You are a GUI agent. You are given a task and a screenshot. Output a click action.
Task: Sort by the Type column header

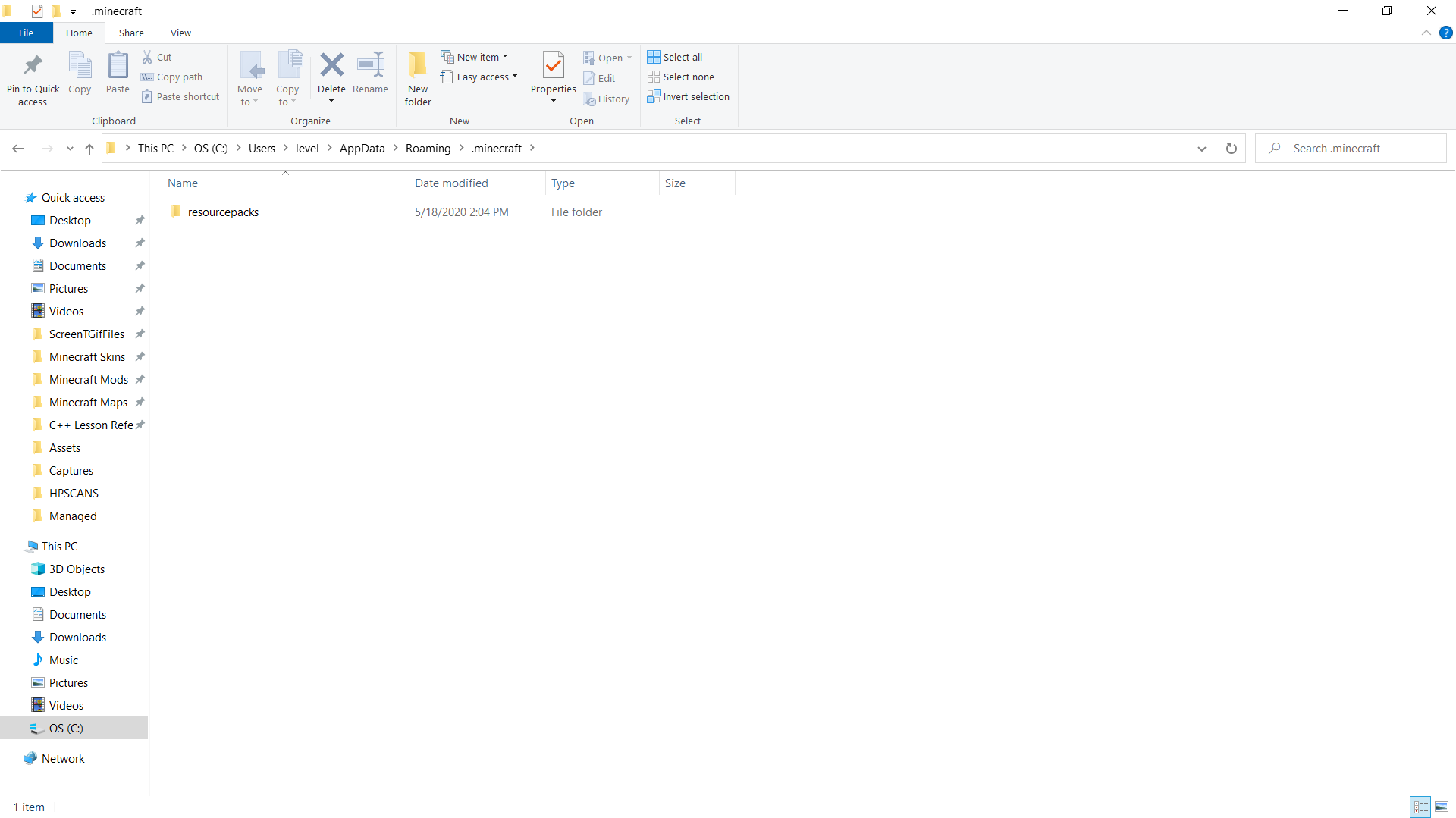602,183
